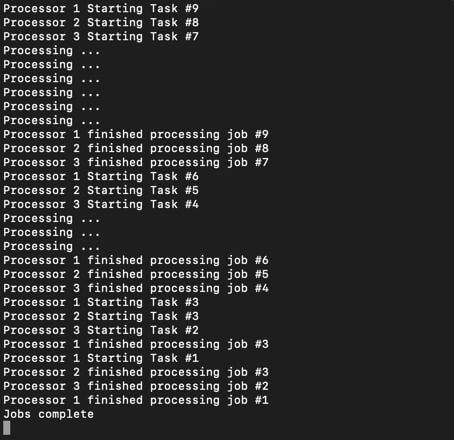Click 'Processor 1 Starting Task #1' line
Screen dimensions: 454x440
101,358
